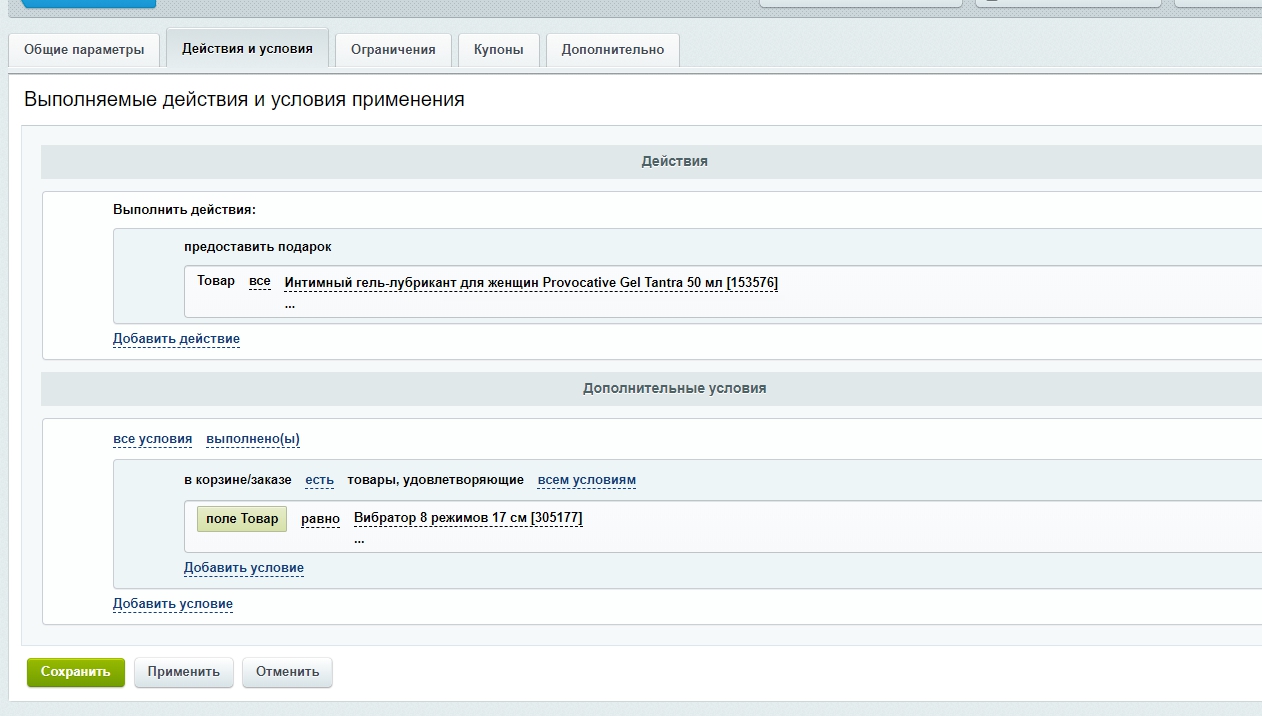Switch to the Ограничения tab
The height and width of the screenshot is (716, 1262).
tap(393, 49)
